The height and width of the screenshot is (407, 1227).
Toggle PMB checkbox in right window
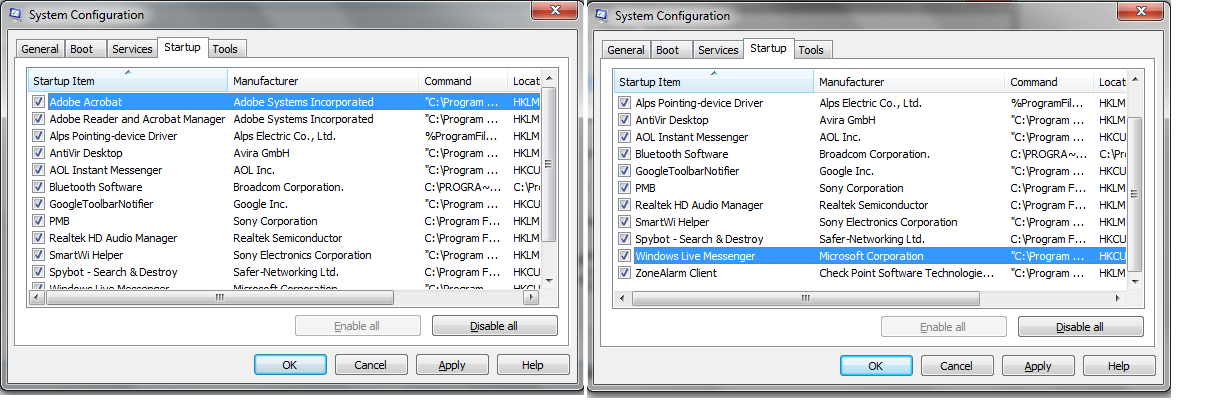625,188
